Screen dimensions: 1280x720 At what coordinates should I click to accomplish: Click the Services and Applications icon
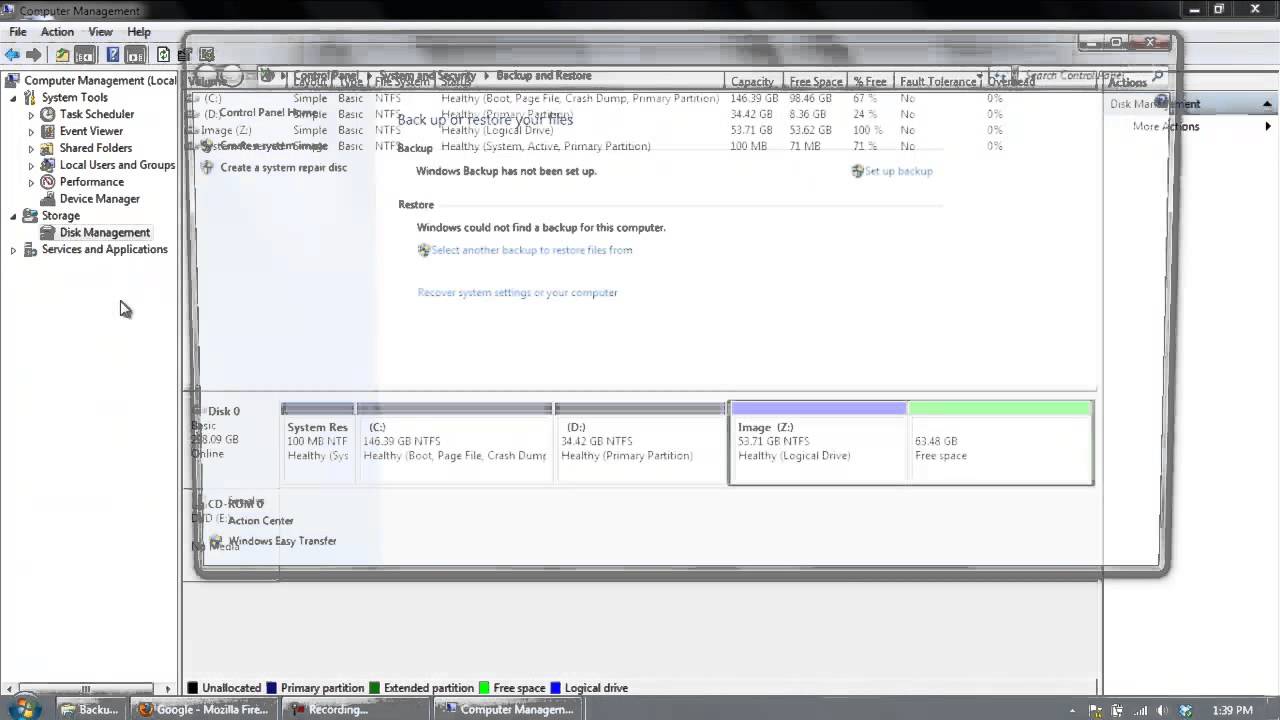(x=30, y=250)
